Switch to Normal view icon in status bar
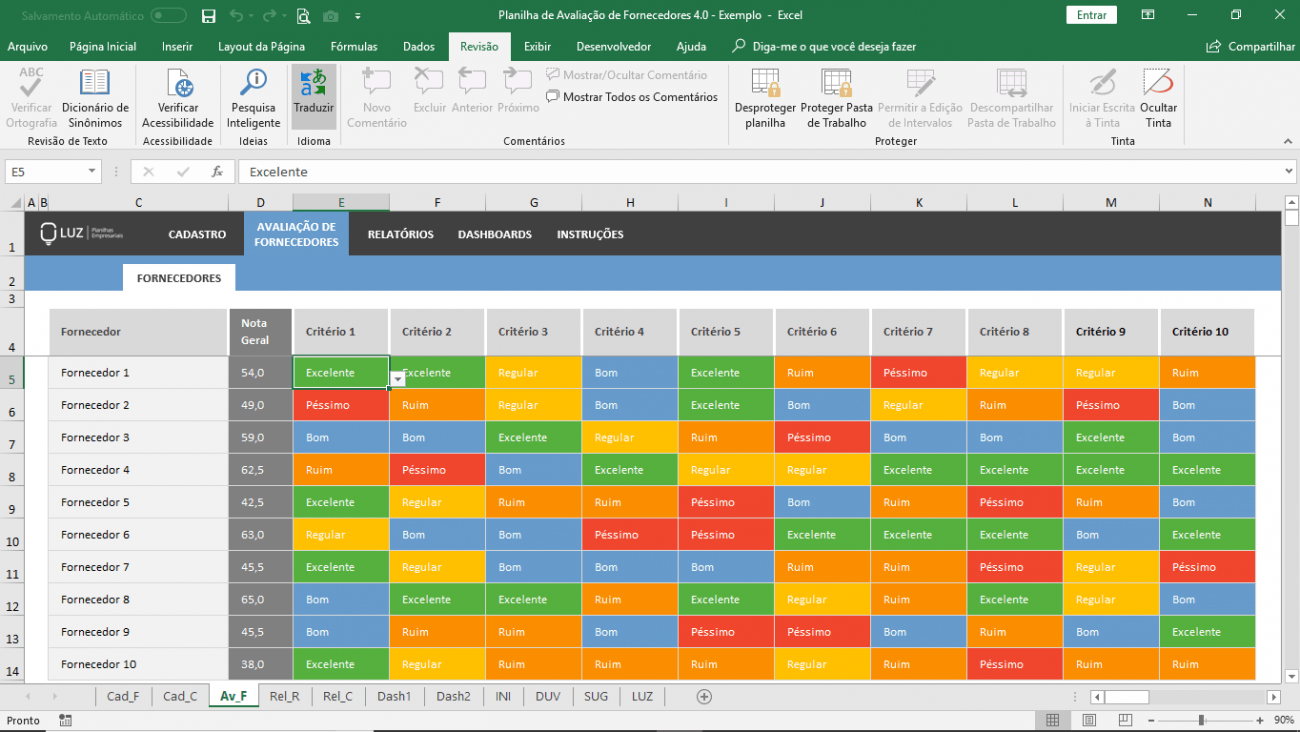Screen dimensions: 1300x732 pyautogui.click(x=1052, y=720)
